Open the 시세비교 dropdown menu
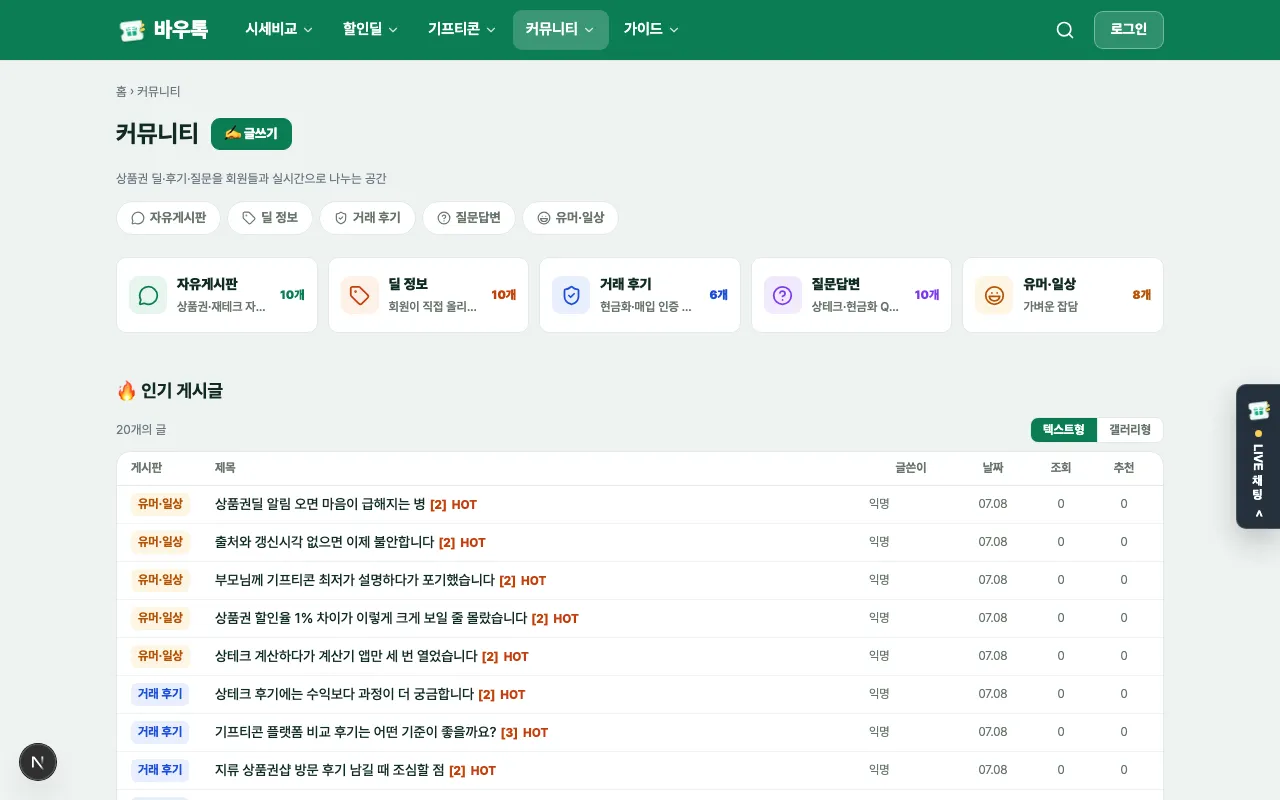This screenshot has height=800, width=1280. 279,30
